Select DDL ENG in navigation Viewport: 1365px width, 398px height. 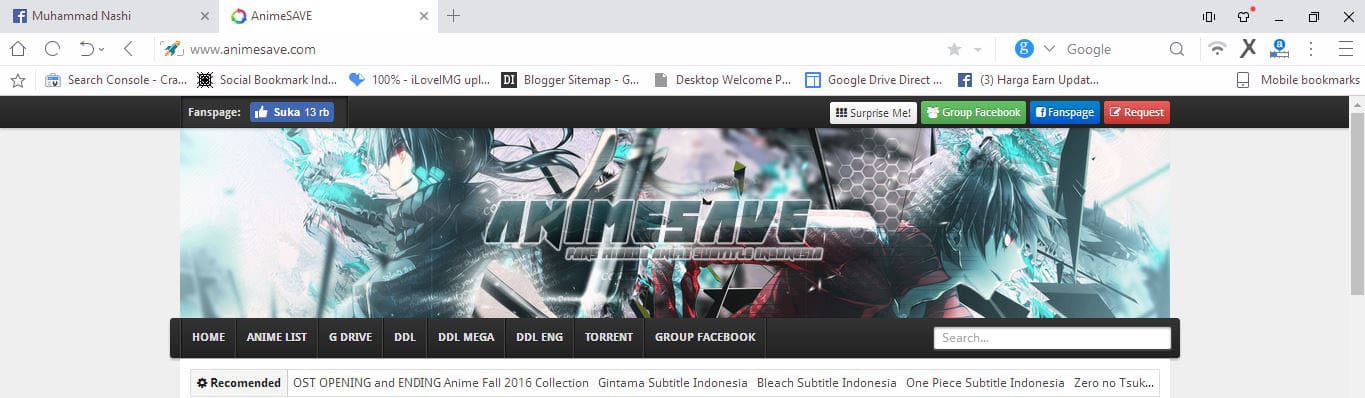[539, 337]
